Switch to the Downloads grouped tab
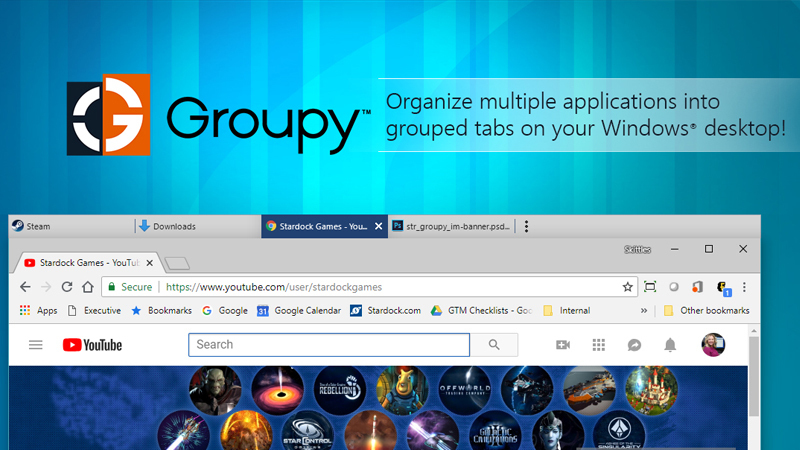800x450 pixels. pos(198,226)
